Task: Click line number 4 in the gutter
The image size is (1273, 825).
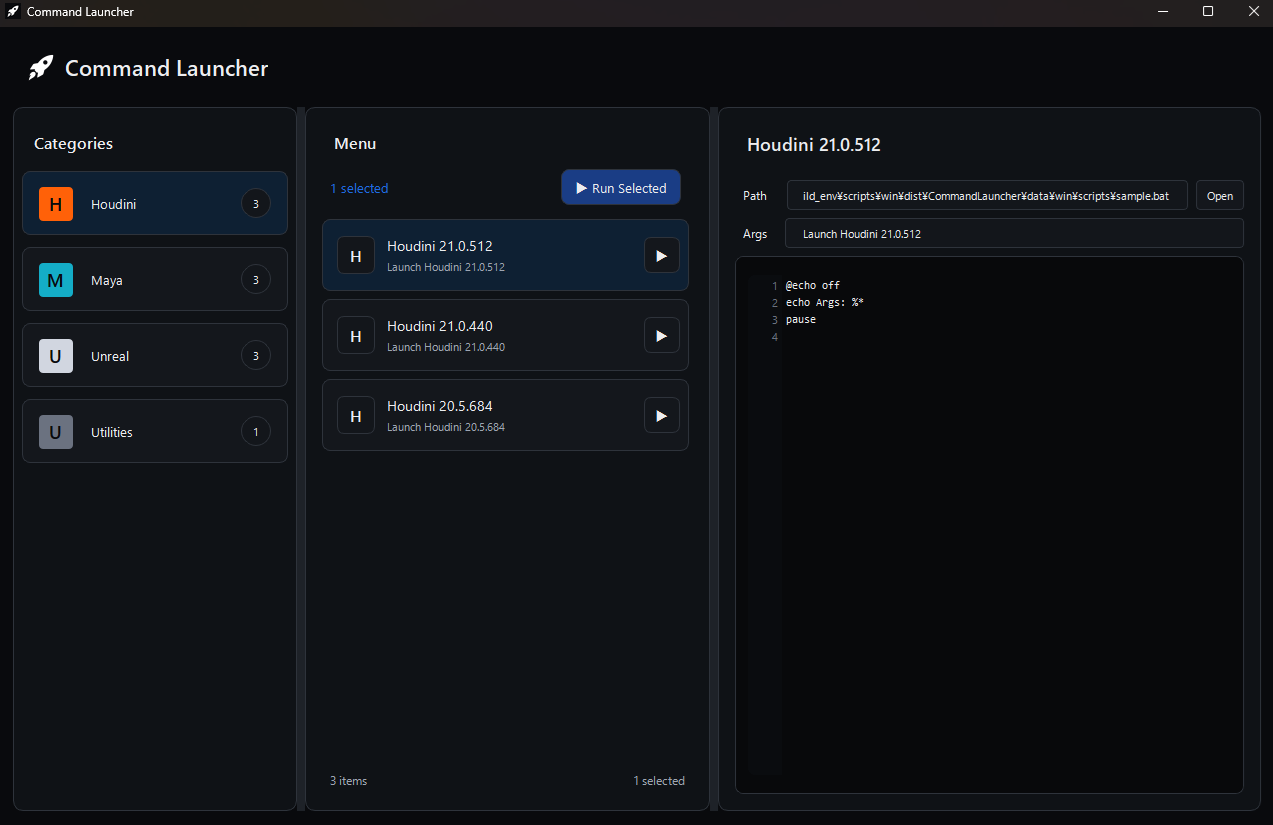Action: 775,337
